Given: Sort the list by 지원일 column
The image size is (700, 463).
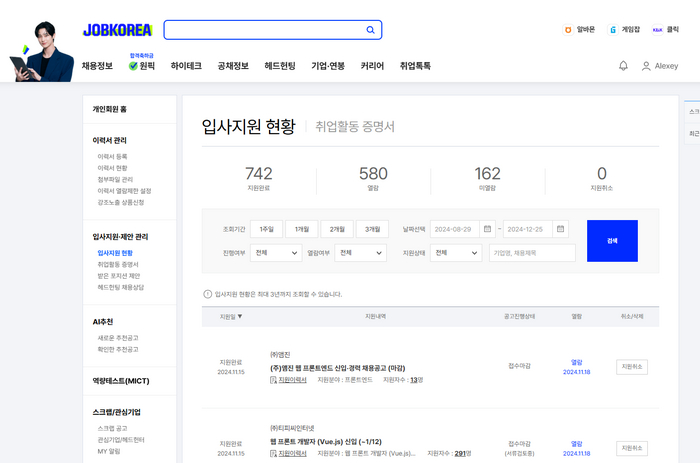Looking at the screenshot, I should point(230,316).
